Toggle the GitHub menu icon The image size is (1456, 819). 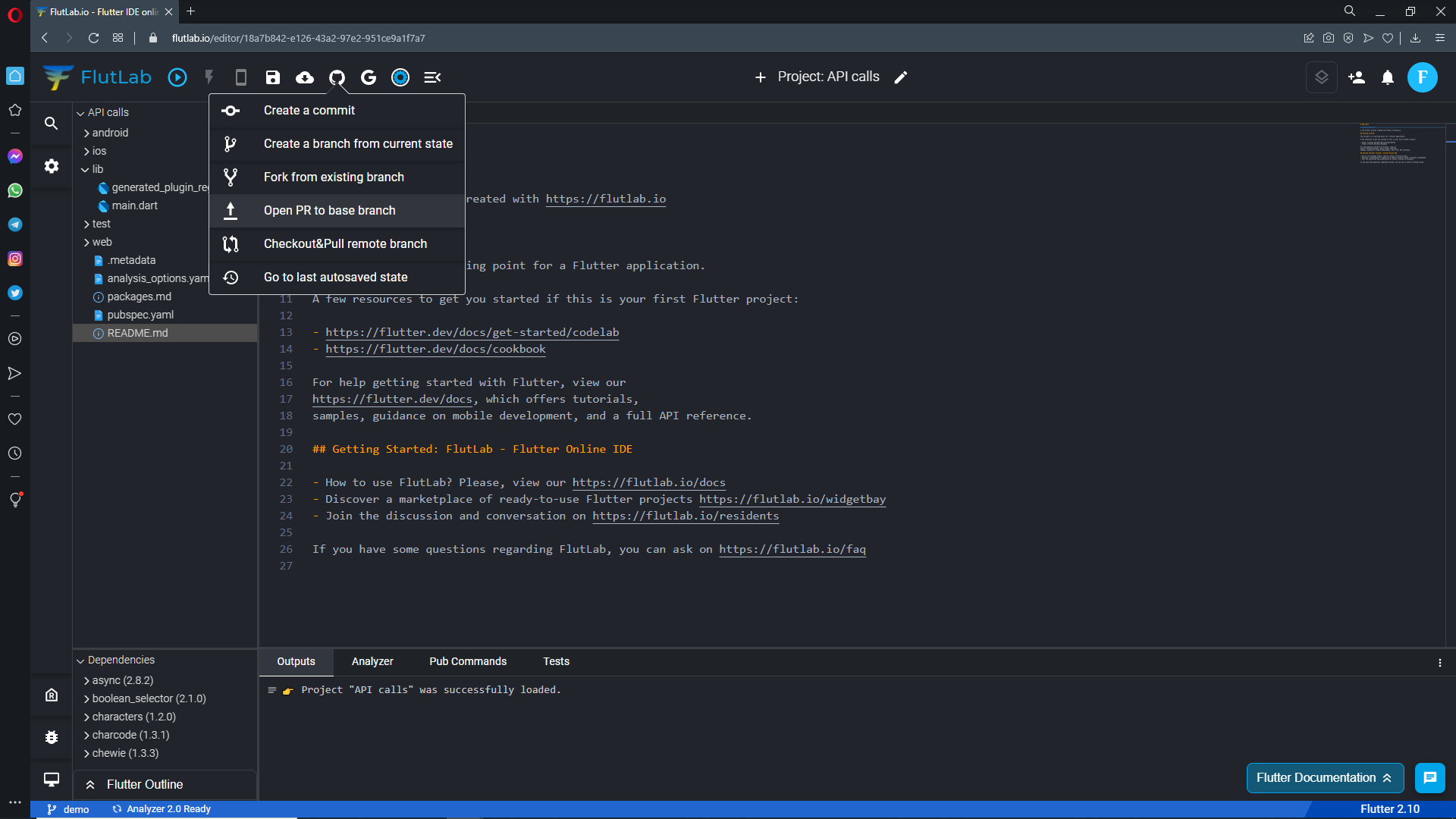(337, 77)
